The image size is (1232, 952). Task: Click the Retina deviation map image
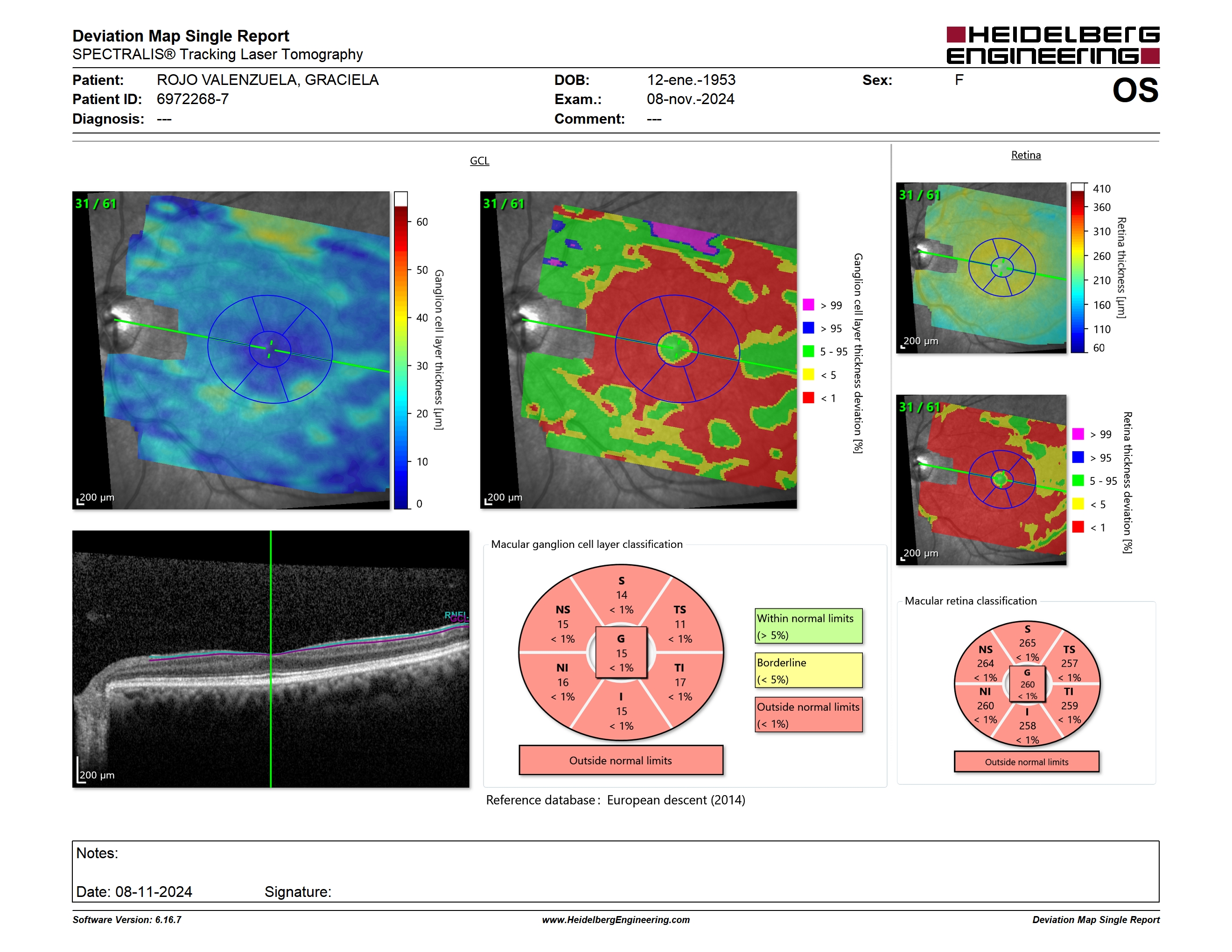(981, 480)
